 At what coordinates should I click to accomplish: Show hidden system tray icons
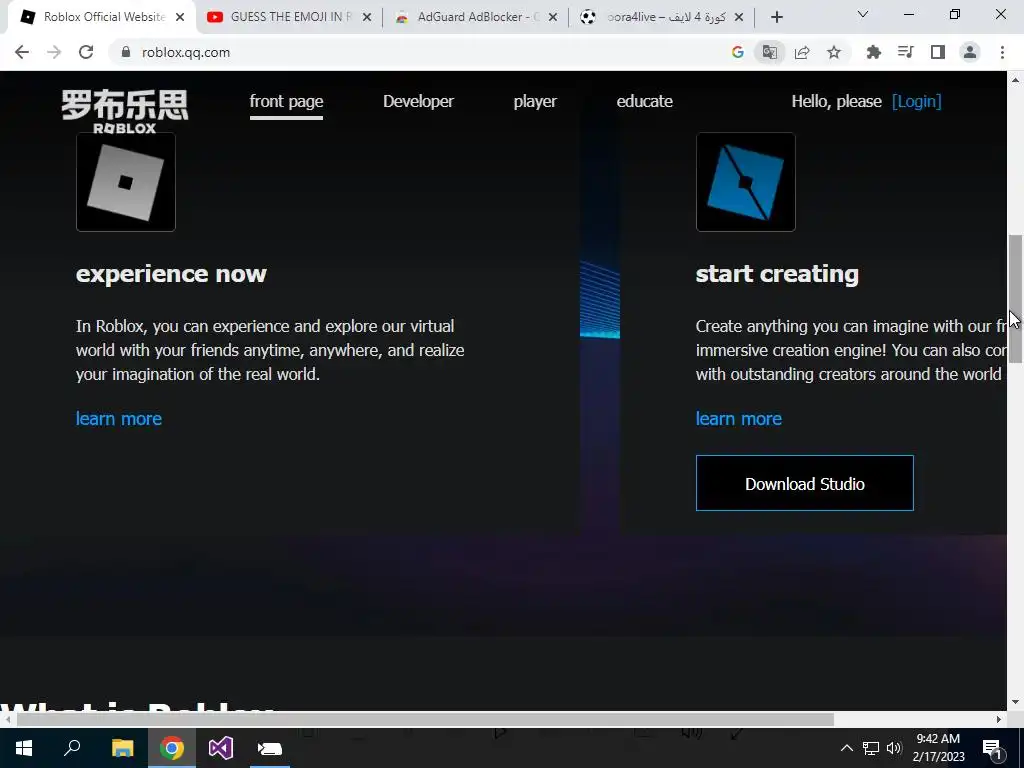click(x=846, y=748)
